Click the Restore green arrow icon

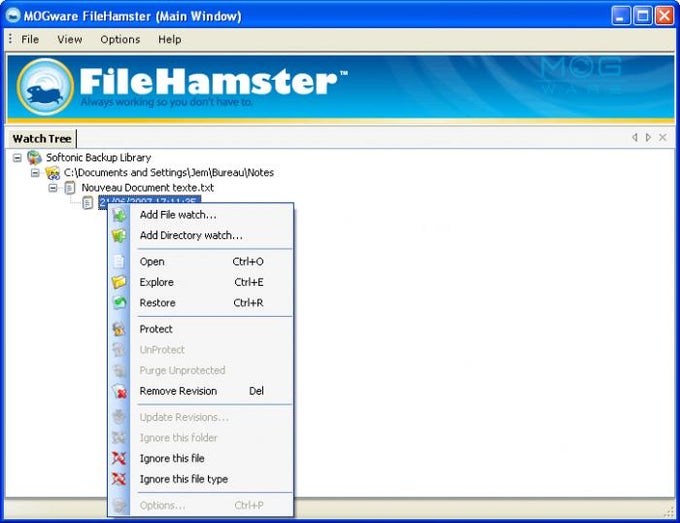pos(119,303)
